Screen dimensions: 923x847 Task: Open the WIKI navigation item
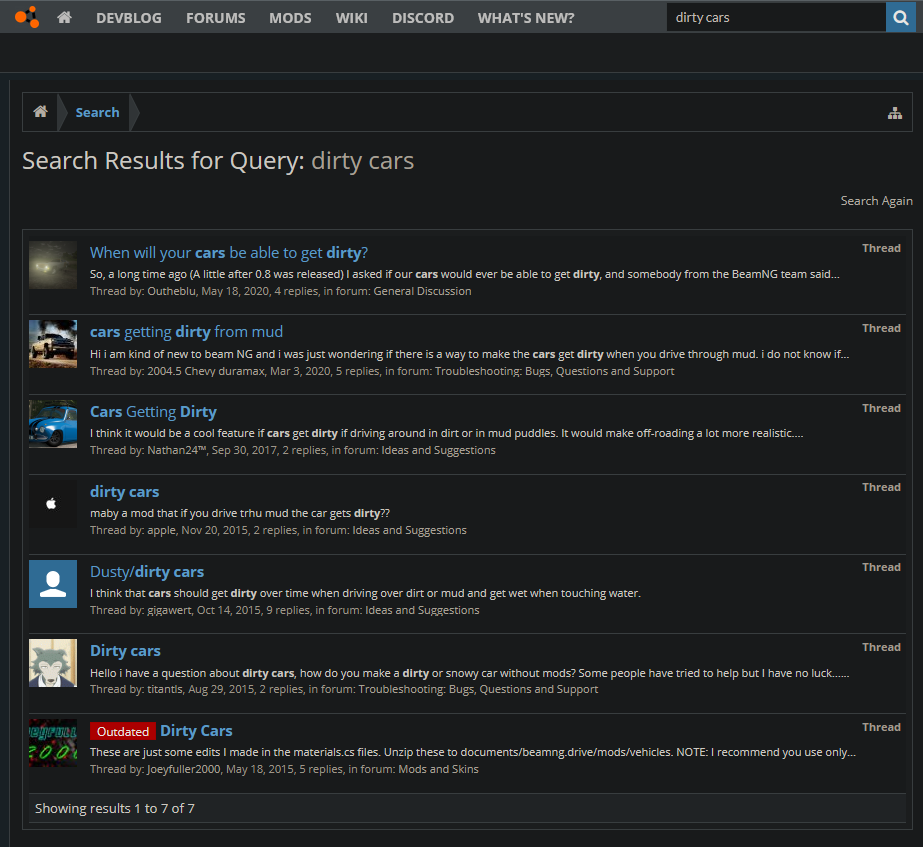click(351, 18)
